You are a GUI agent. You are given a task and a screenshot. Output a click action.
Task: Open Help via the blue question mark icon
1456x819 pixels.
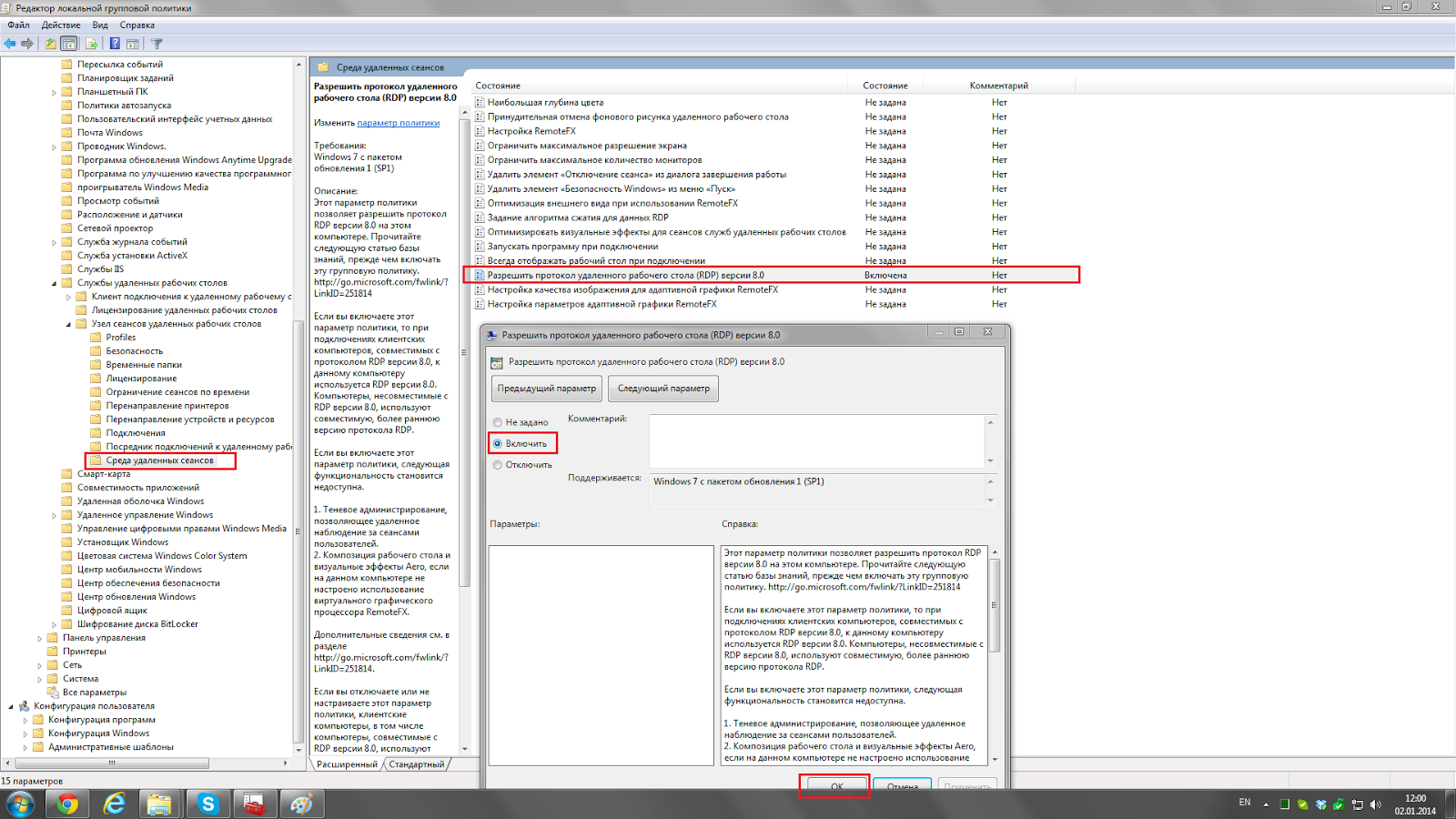[115, 44]
